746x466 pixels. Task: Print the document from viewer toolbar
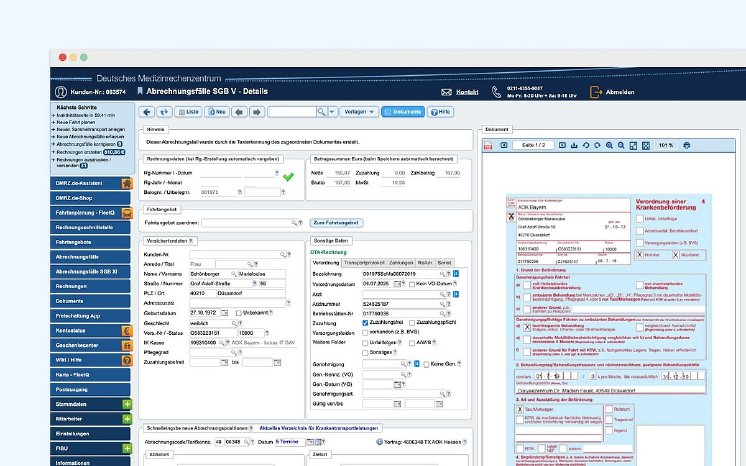(687, 145)
